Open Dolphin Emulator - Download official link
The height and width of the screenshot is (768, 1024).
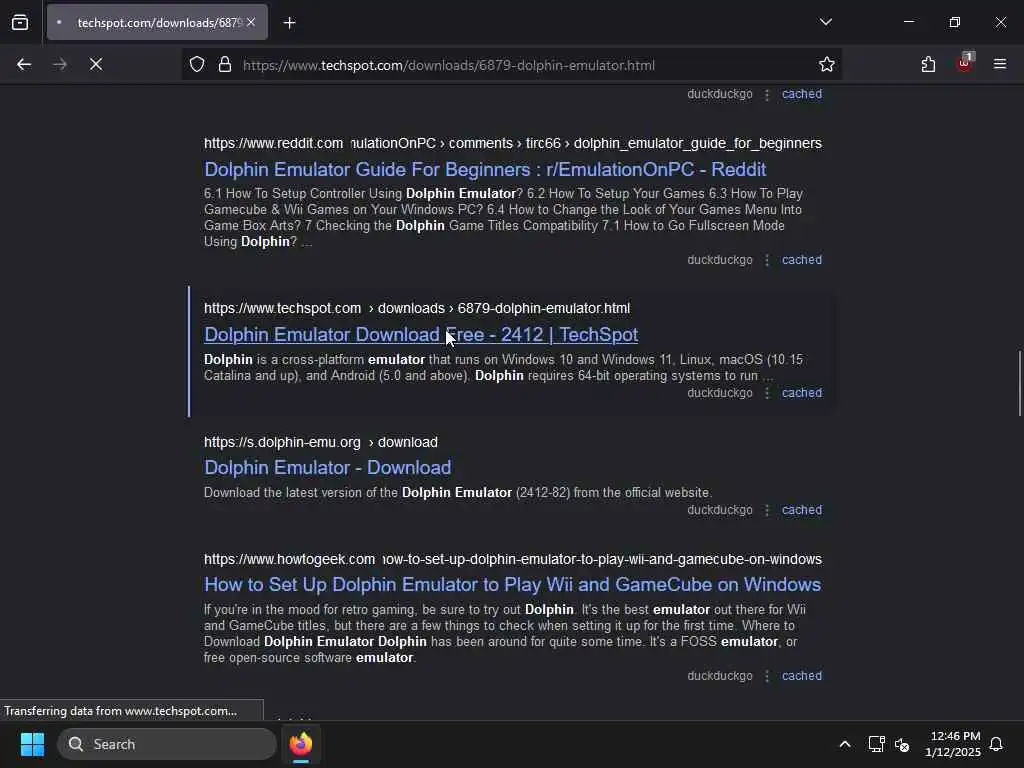327,468
